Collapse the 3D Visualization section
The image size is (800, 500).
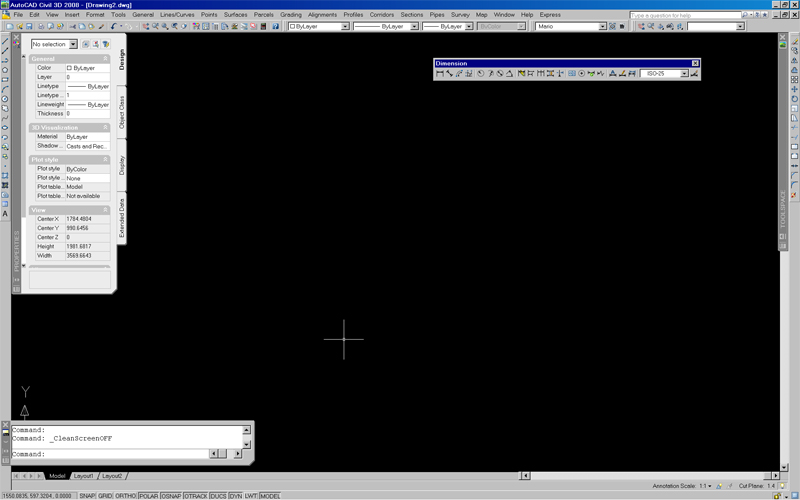(106, 127)
